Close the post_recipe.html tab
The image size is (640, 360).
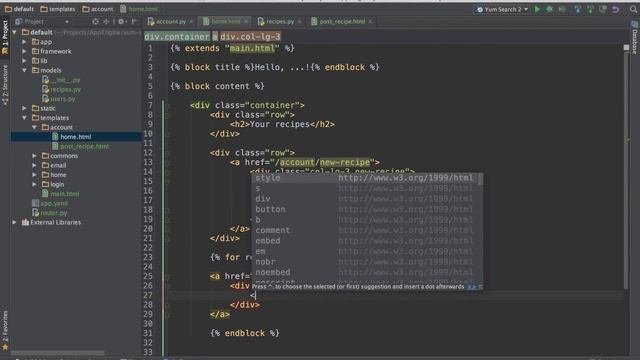click(370, 21)
